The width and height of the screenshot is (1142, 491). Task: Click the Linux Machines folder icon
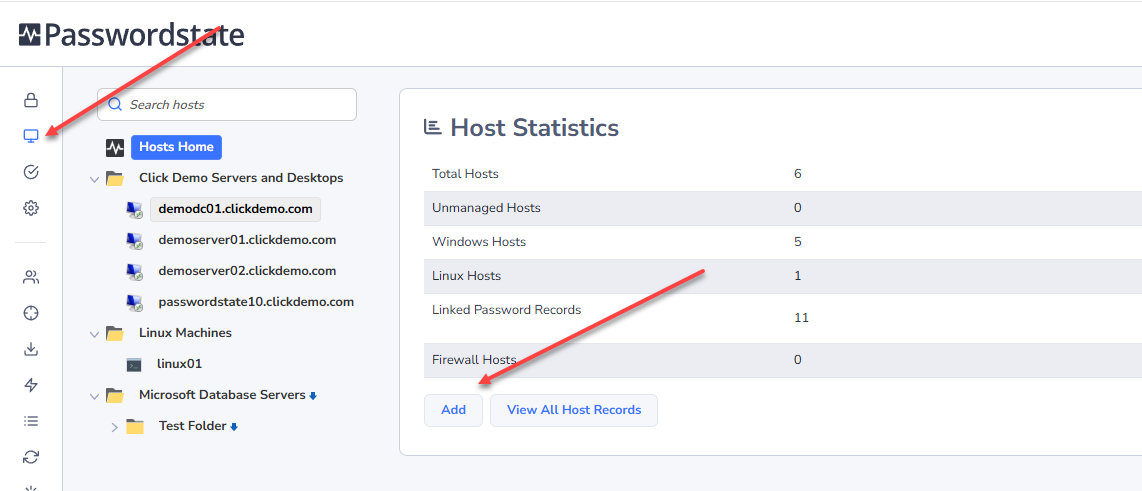[x=114, y=333]
